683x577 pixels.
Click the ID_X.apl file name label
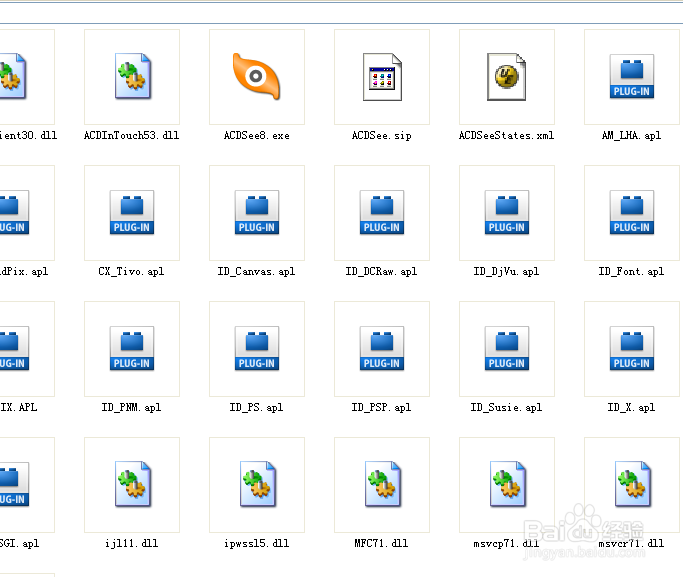click(x=632, y=407)
